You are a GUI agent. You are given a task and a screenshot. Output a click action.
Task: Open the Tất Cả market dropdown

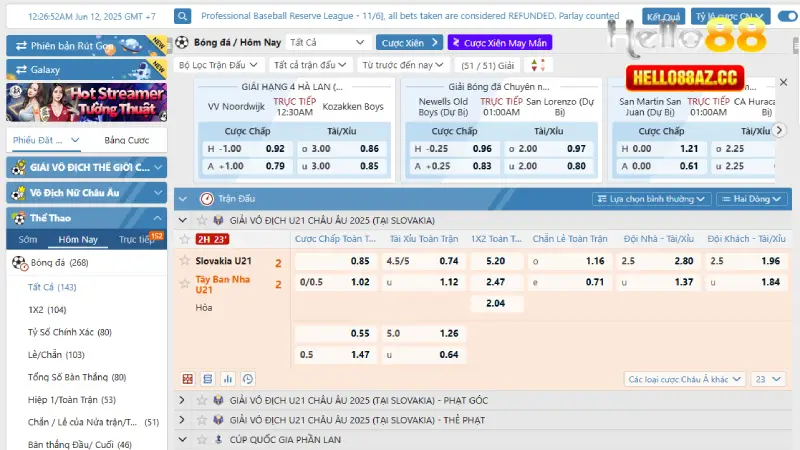(326, 43)
